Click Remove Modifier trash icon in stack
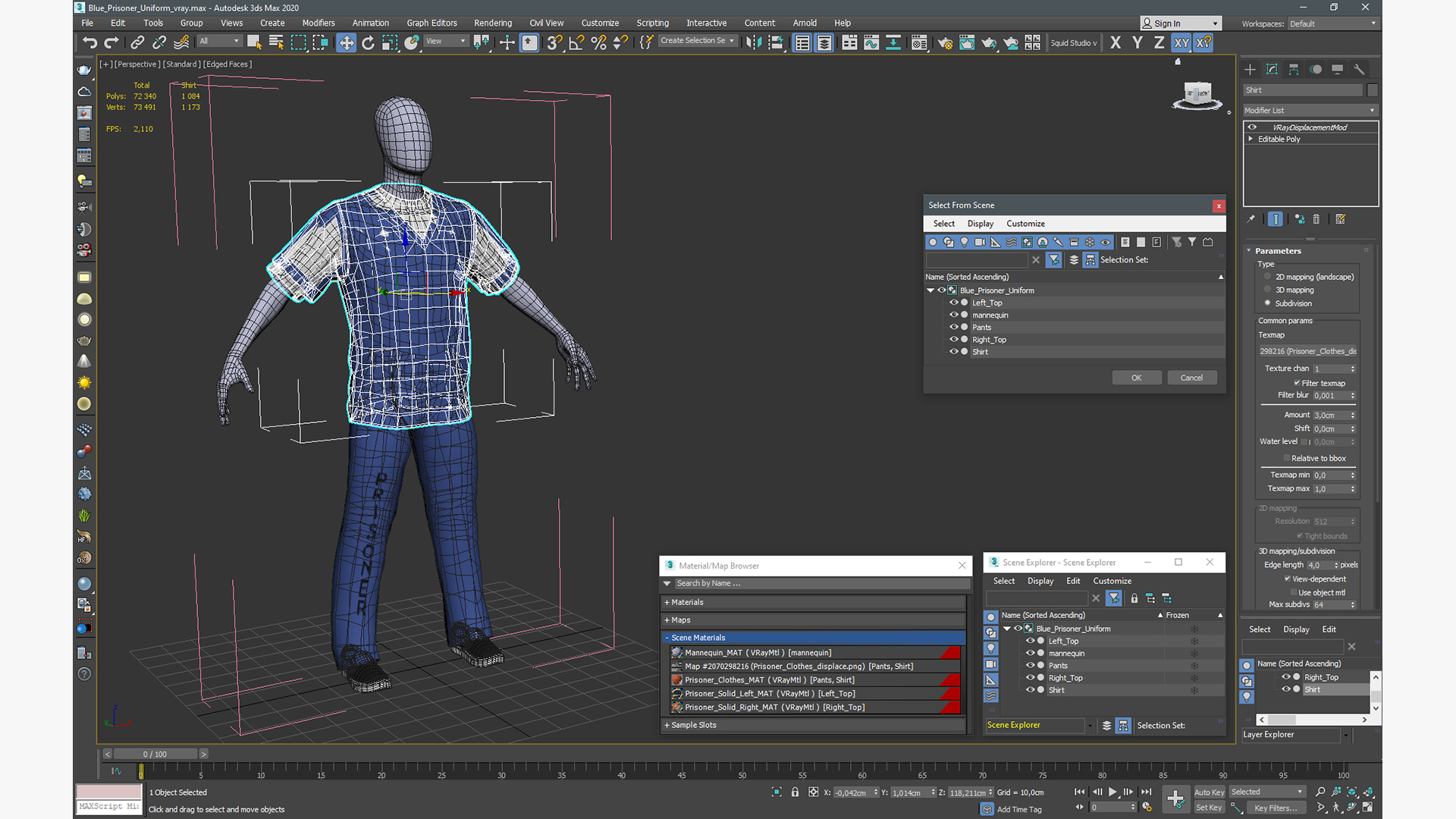 pyautogui.click(x=1316, y=219)
